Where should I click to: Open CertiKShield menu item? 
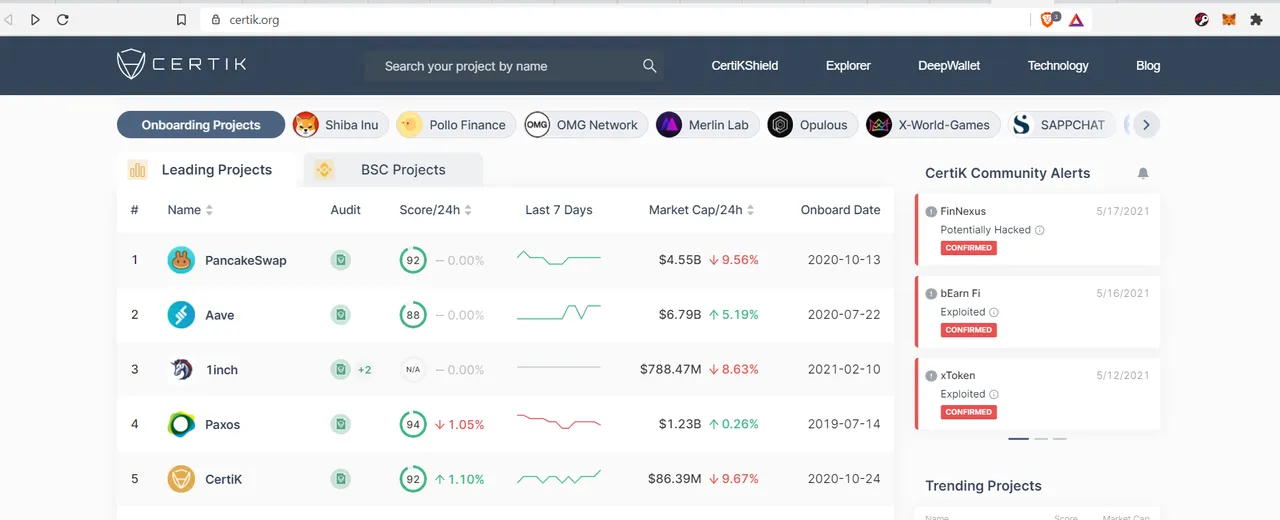pyautogui.click(x=745, y=66)
